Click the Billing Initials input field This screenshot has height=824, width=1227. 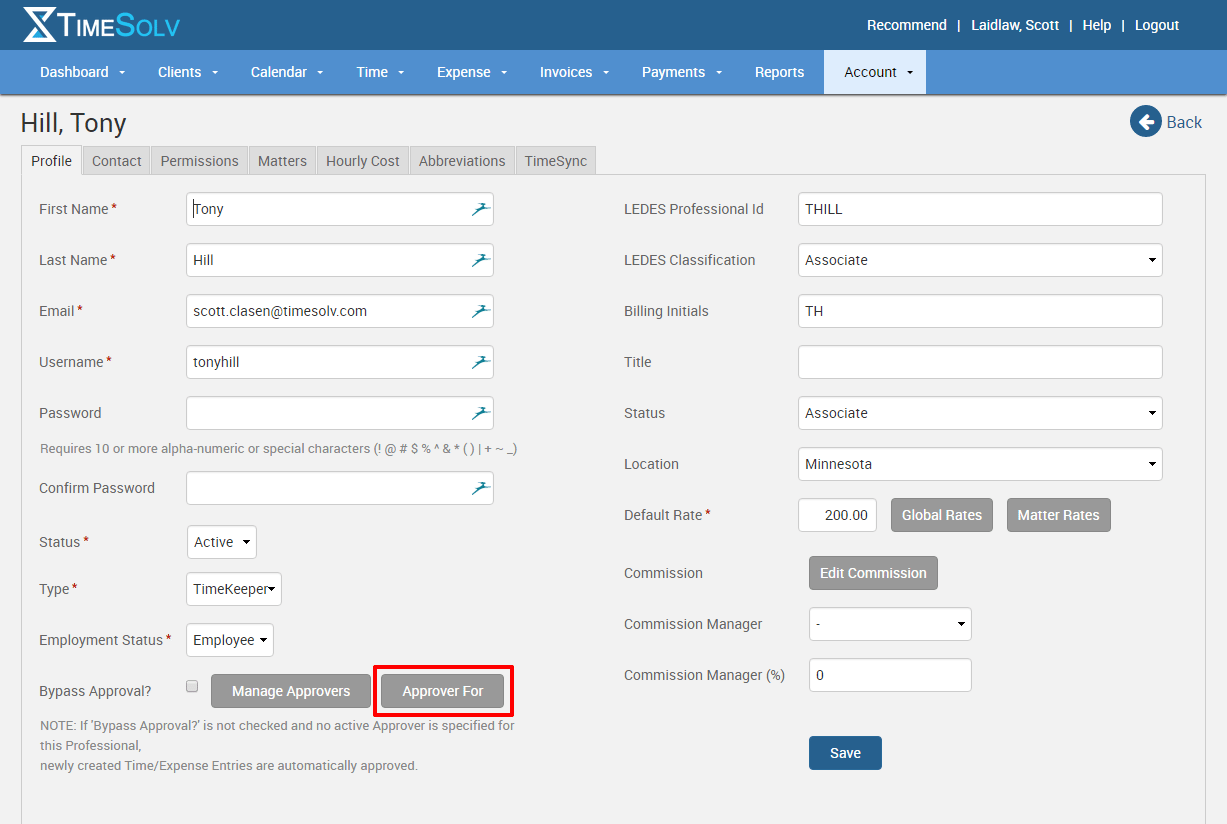(979, 311)
